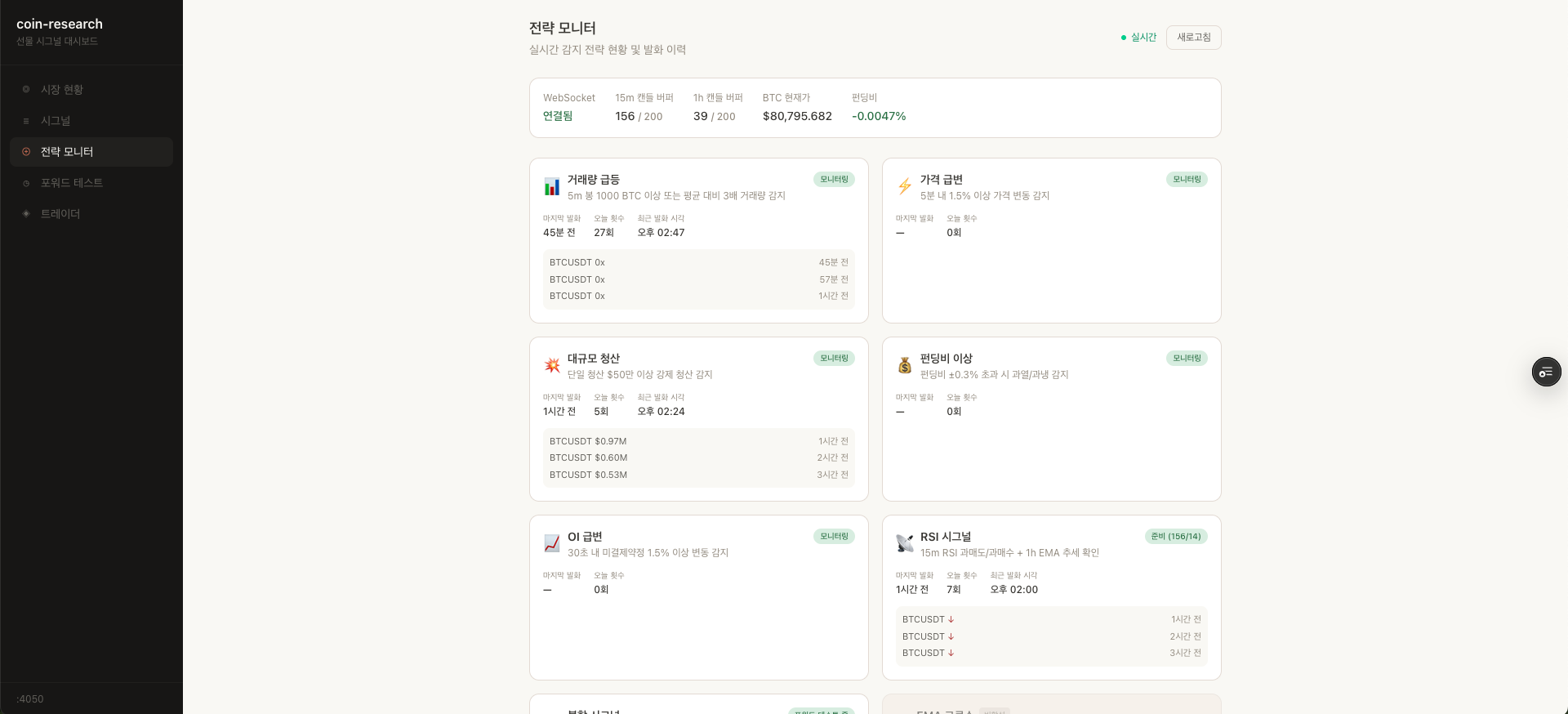The height and width of the screenshot is (714, 1568).
Task: Select first BTCUSDT 0x entry 45분 전
Action: (x=699, y=262)
